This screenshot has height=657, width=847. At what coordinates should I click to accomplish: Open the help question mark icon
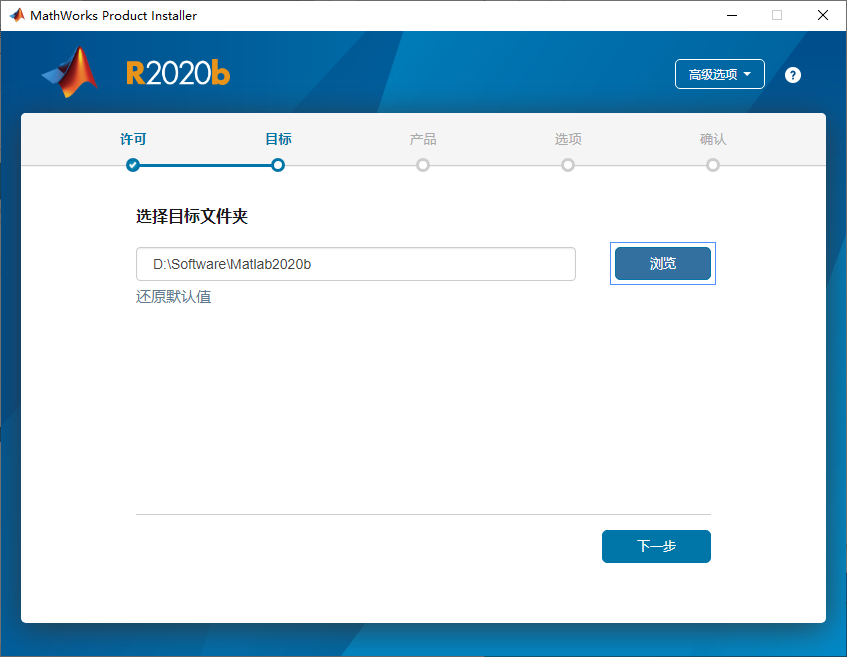click(792, 74)
